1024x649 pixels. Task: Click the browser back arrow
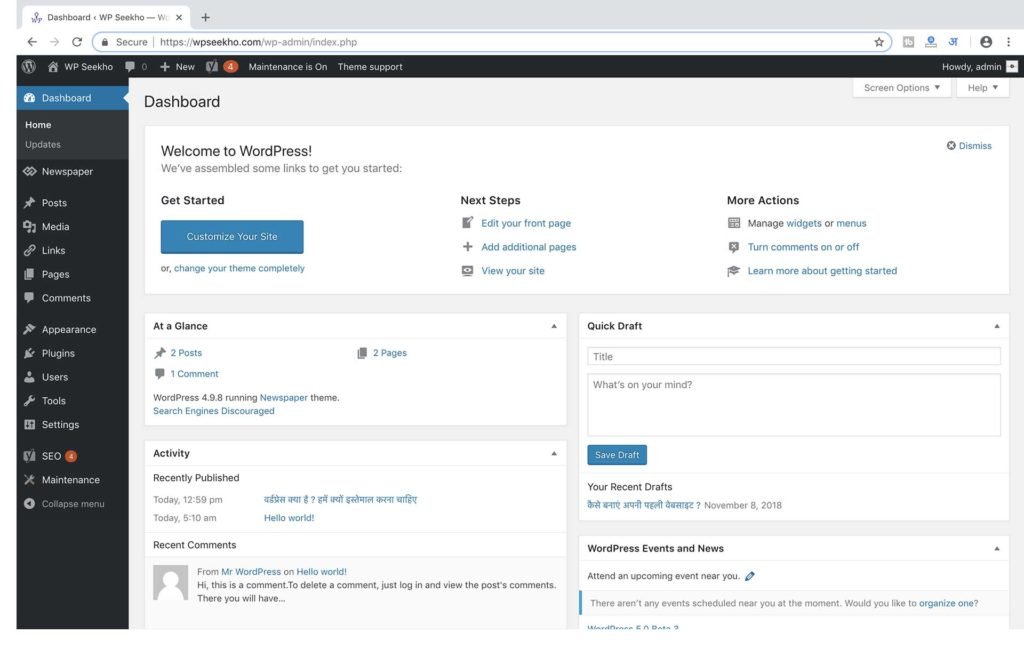32,42
